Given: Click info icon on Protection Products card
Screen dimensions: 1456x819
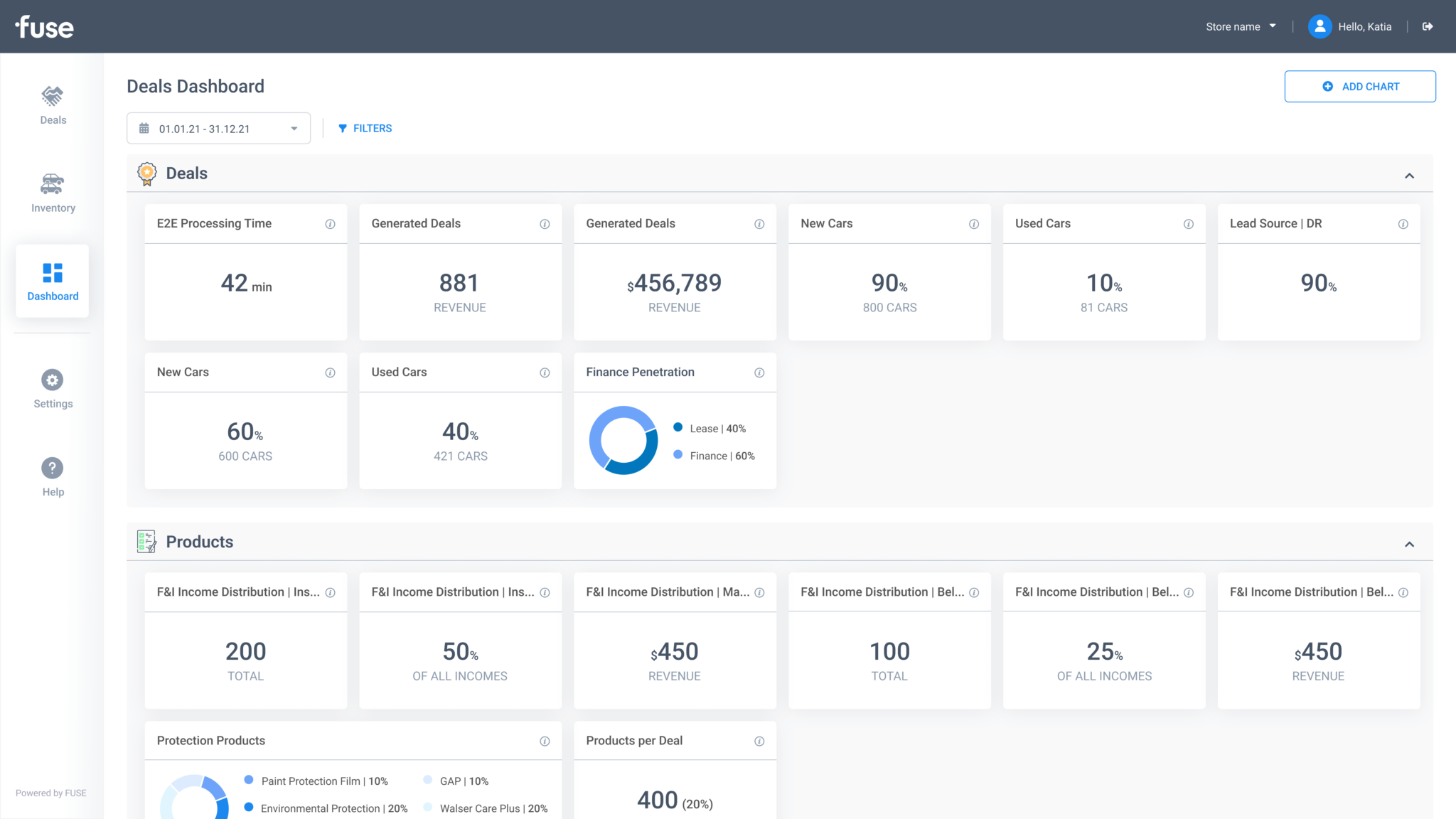Looking at the screenshot, I should point(545,741).
